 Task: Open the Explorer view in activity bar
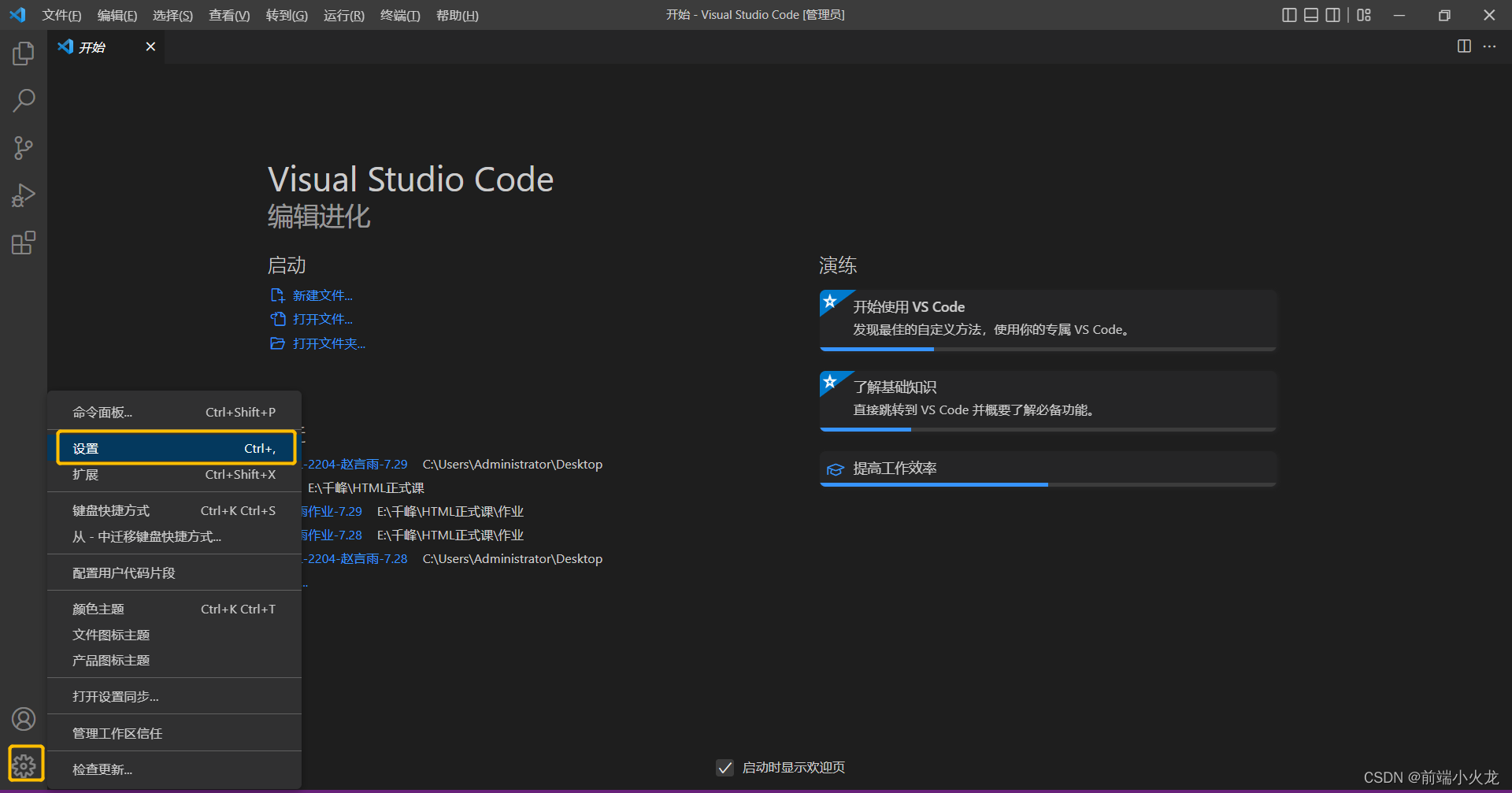24,54
